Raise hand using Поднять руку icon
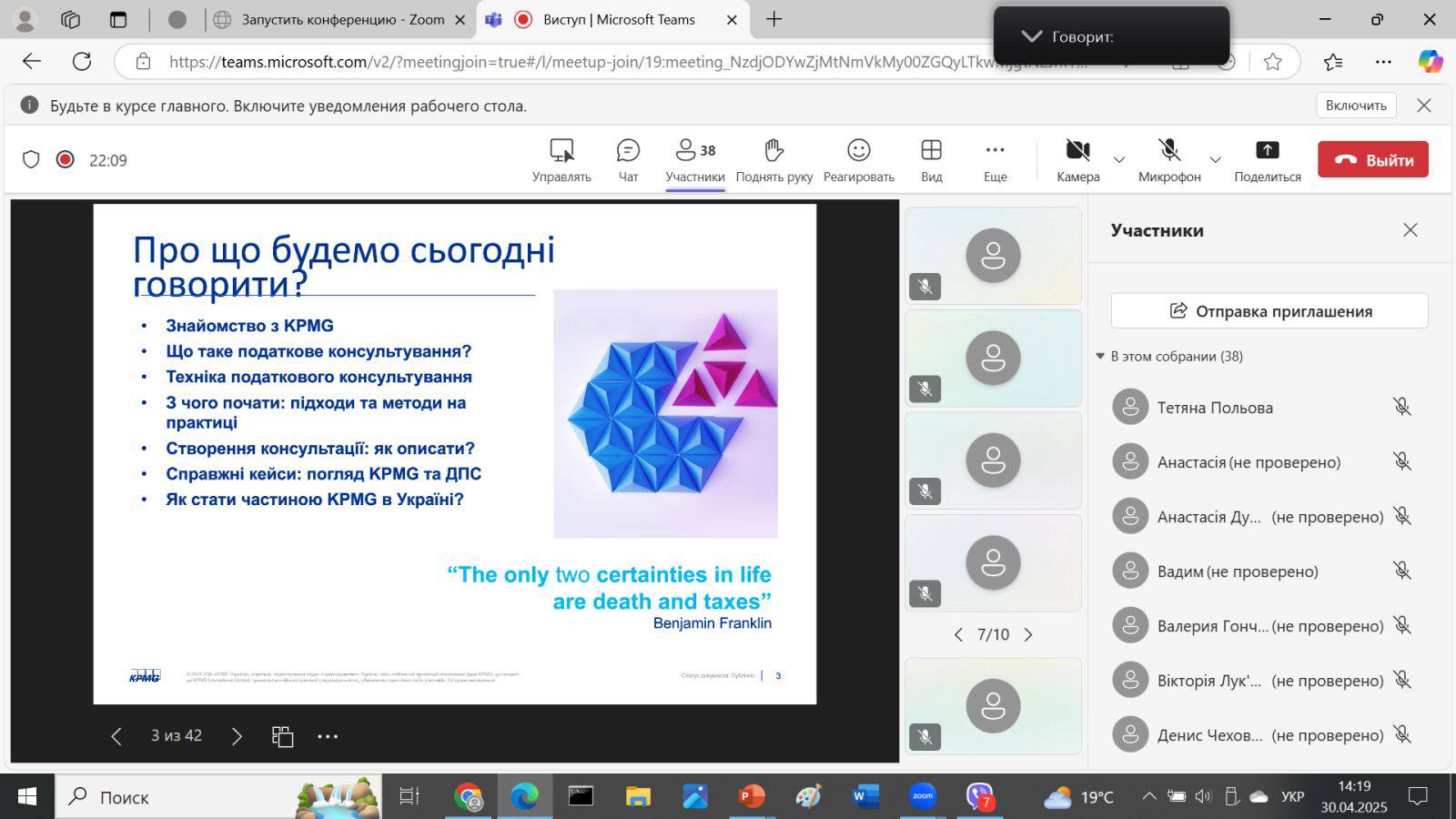 [773, 159]
